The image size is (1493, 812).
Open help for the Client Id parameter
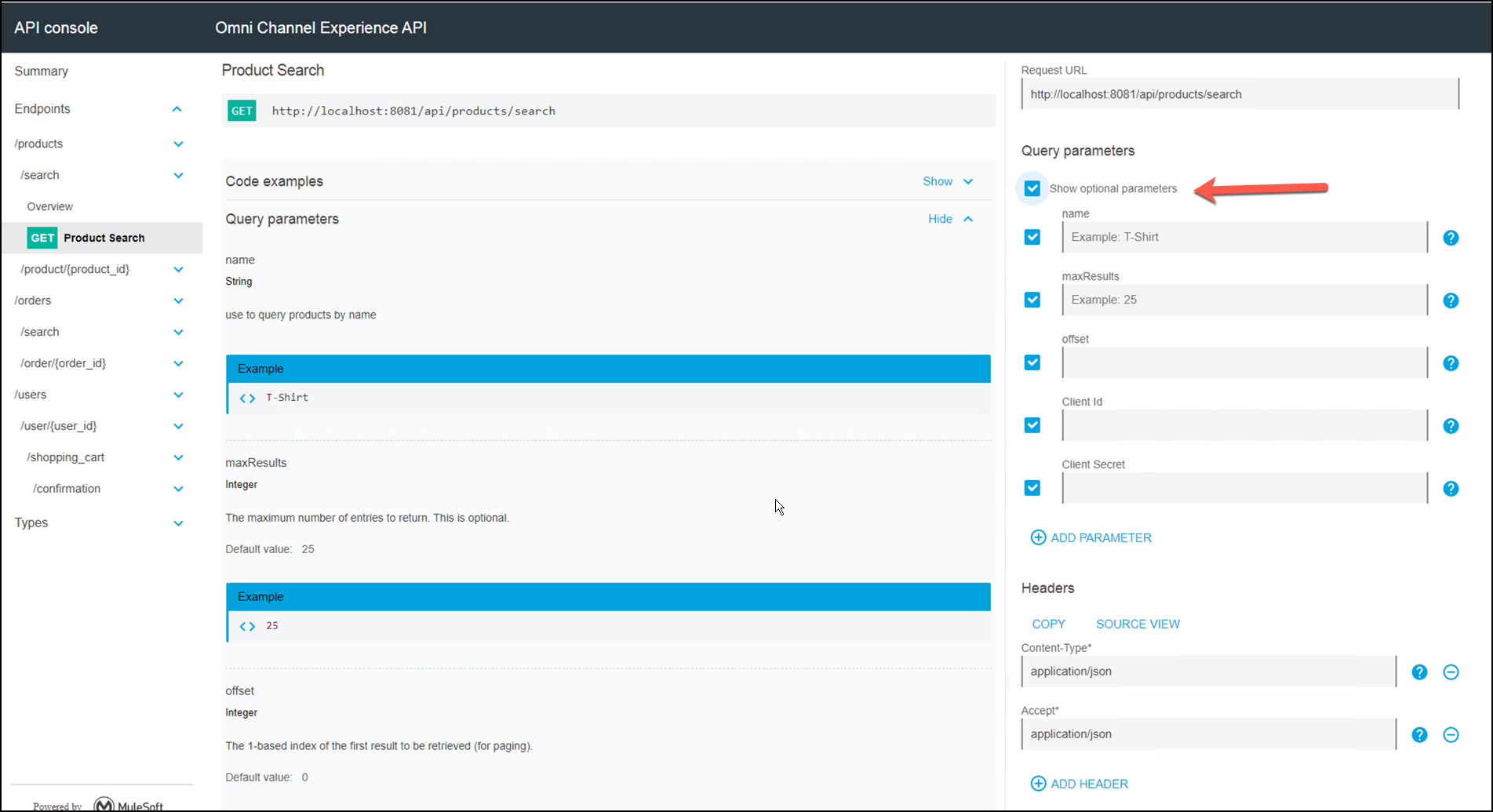tap(1451, 426)
